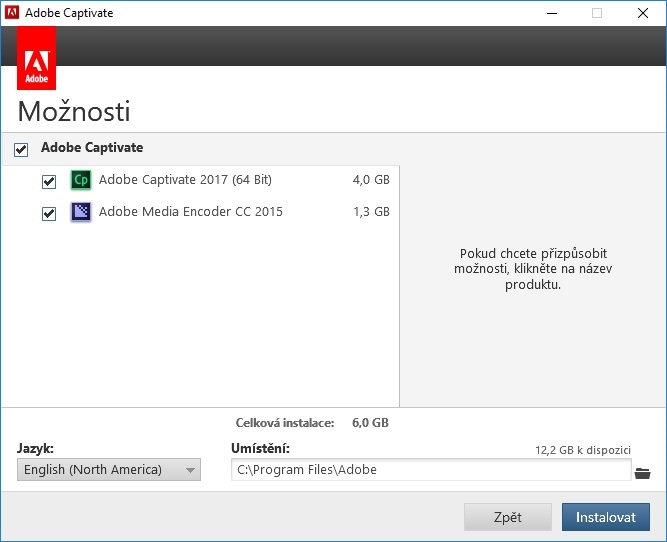The image size is (667, 542).
Task: Close the Adobe Captivate installer window
Action: [643, 13]
